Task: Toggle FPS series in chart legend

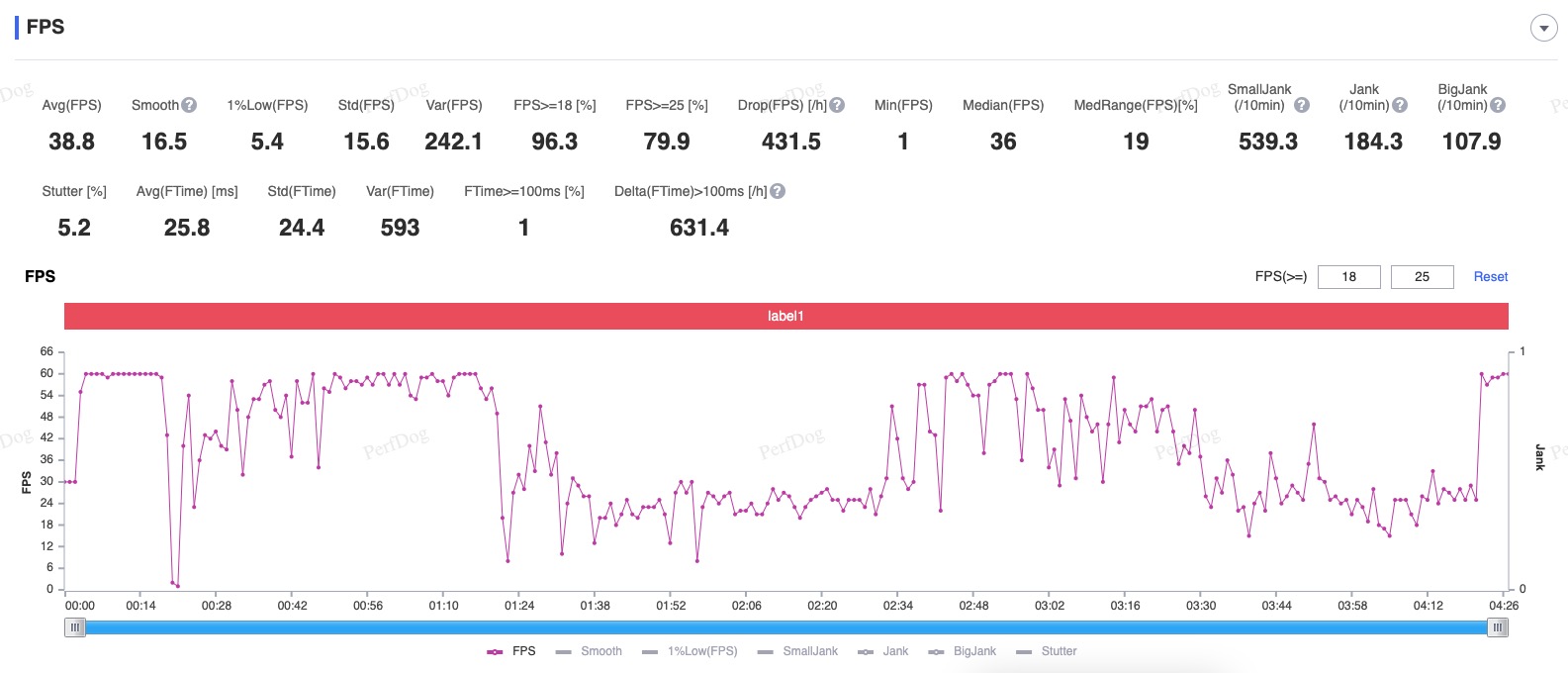Action: 511,651
